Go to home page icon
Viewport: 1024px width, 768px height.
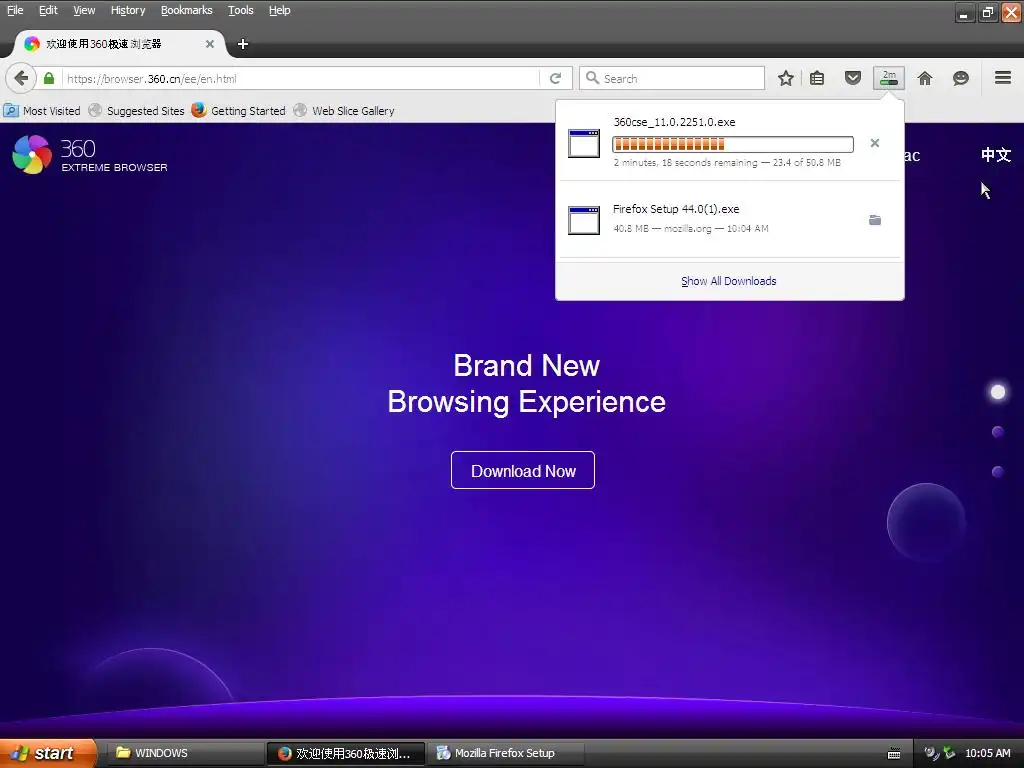(925, 78)
